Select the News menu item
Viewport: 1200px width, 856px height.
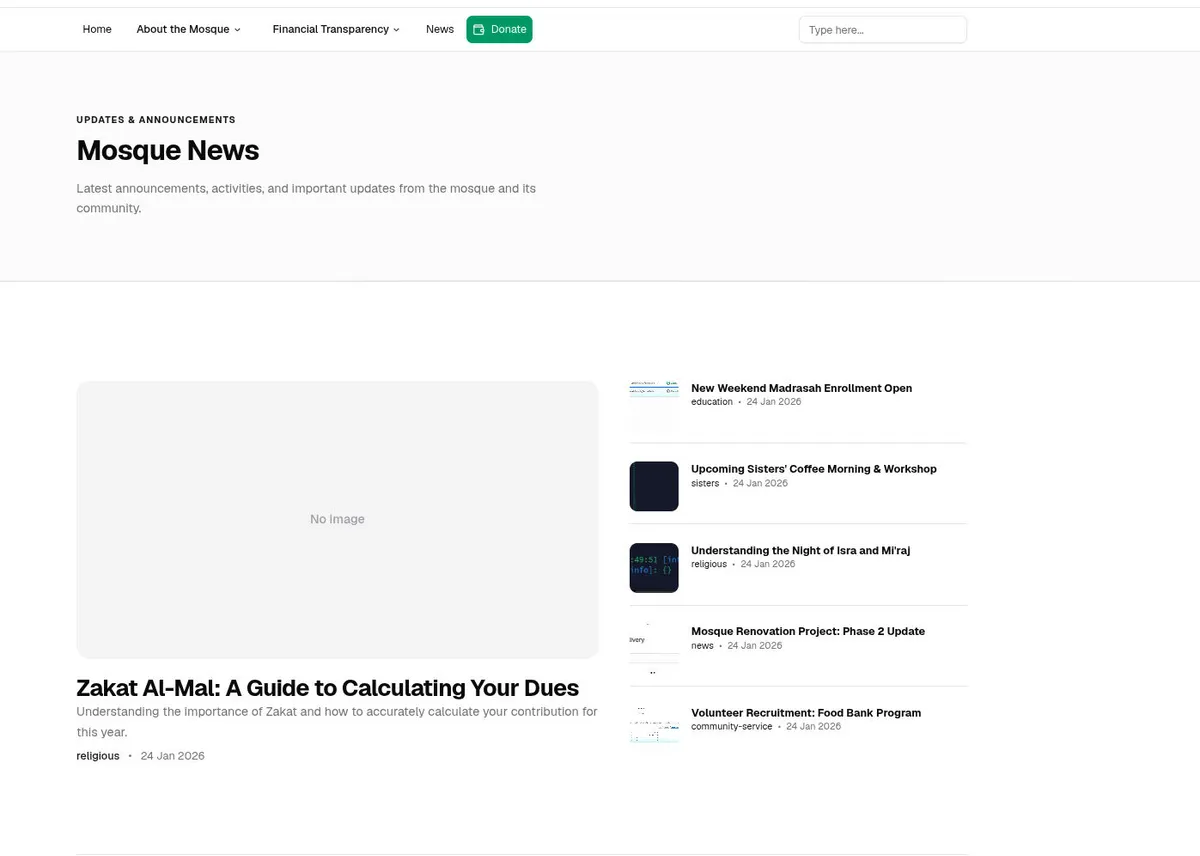tap(440, 29)
